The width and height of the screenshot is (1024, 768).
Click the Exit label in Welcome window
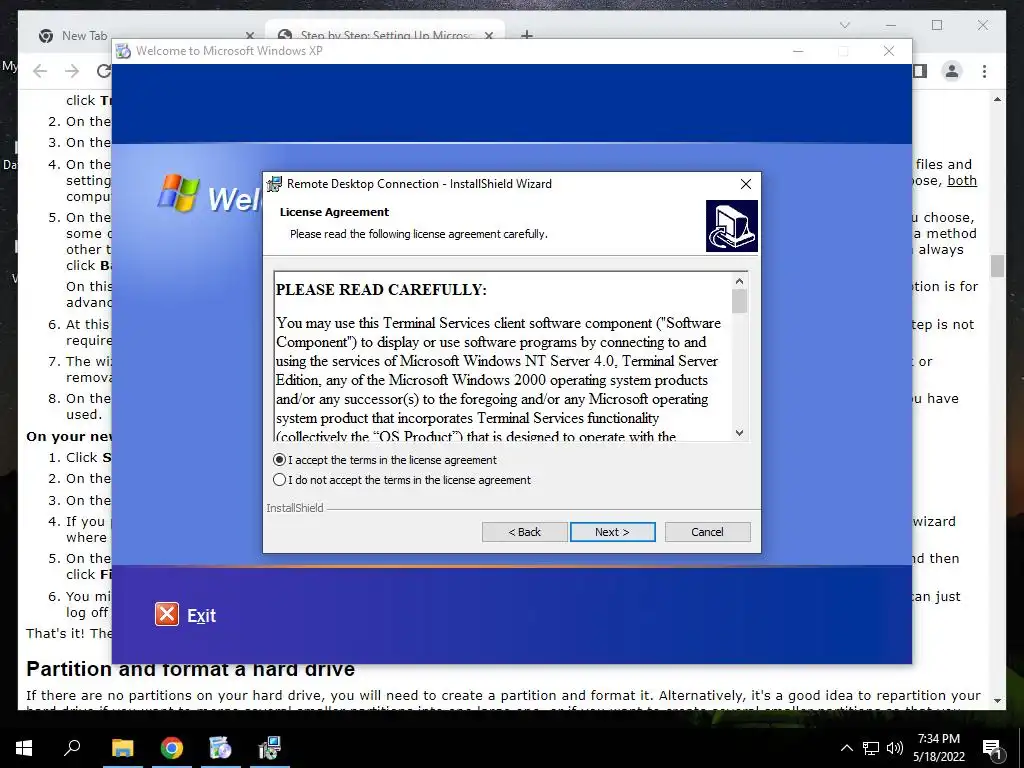point(201,616)
